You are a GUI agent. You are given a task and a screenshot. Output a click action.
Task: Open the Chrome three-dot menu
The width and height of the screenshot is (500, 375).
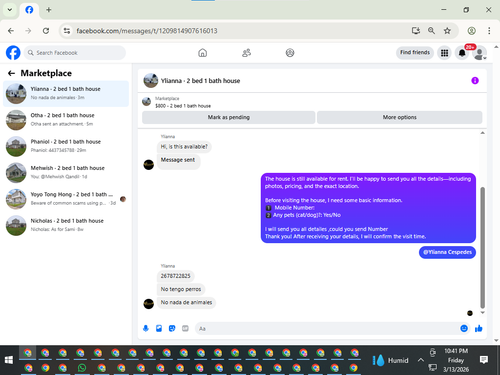[489, 31]
